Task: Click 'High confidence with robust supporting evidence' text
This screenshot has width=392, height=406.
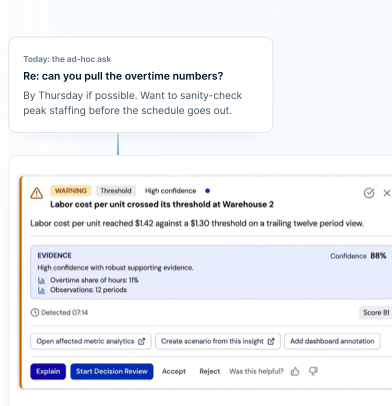Action: click(115, 268)
